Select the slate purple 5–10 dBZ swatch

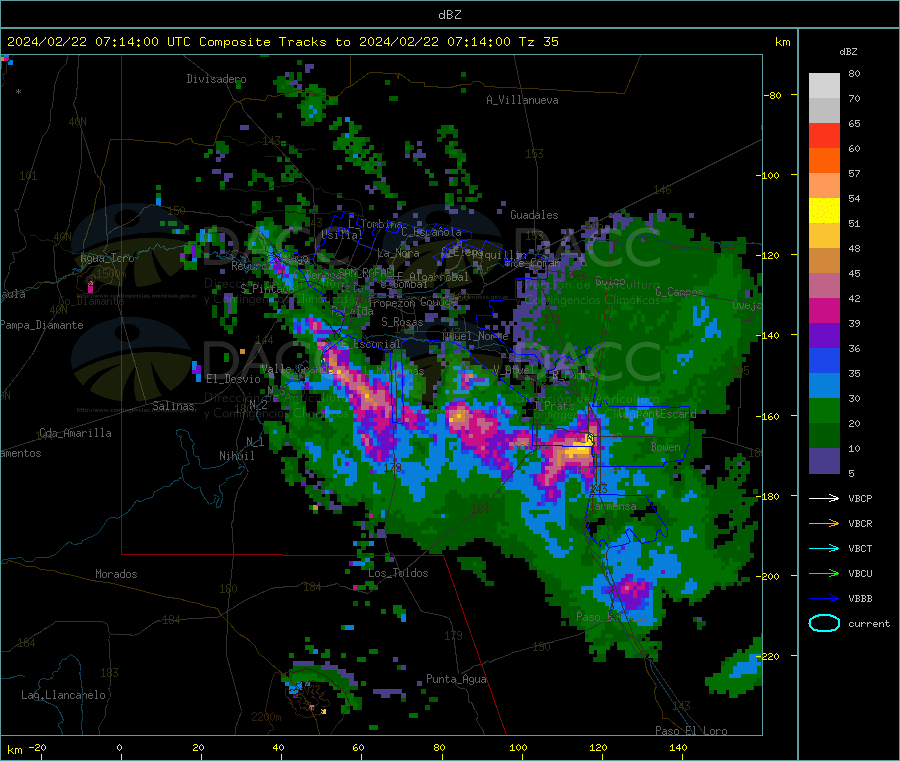tap(824, 461)
